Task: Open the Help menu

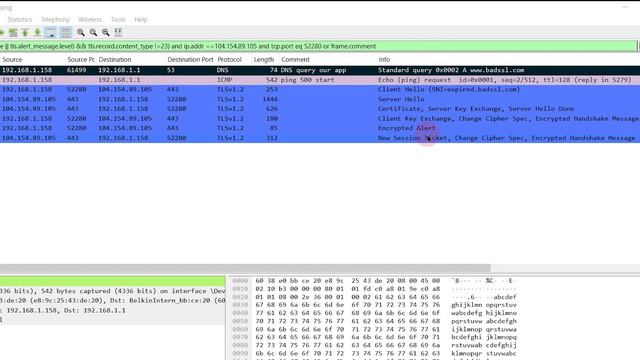Action: click(x=141, y=20)
